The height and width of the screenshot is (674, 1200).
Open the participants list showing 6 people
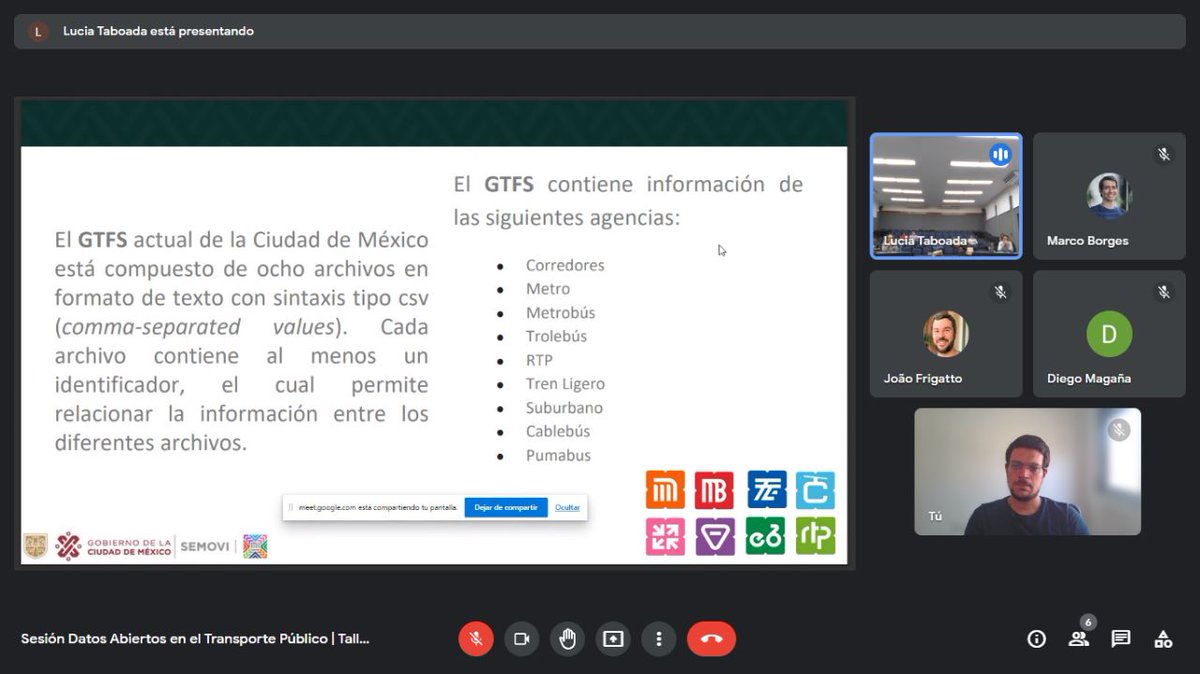click(x=1078, y=639)
